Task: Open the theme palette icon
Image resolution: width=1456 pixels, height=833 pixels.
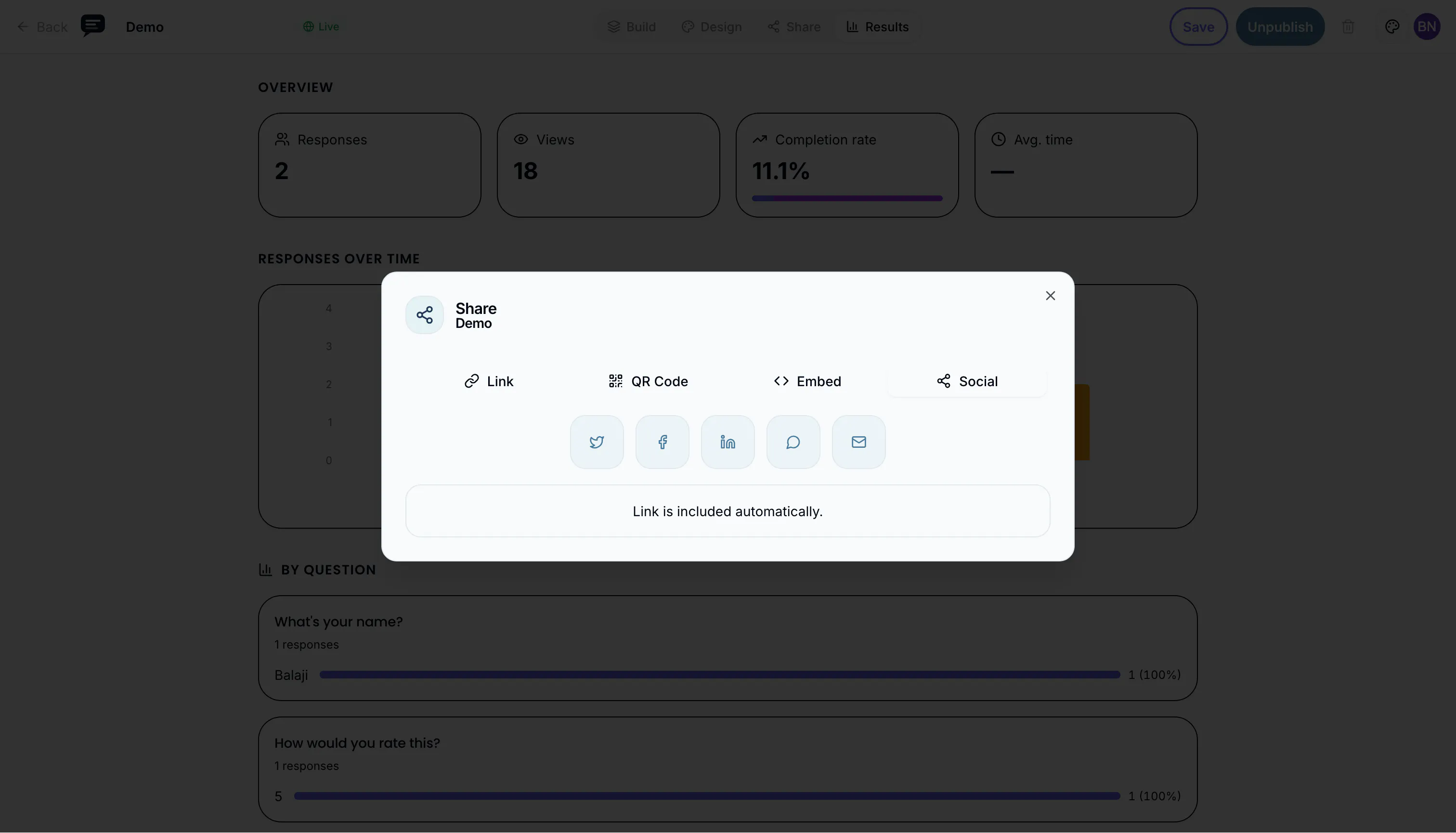Action: pos(1392,27)
